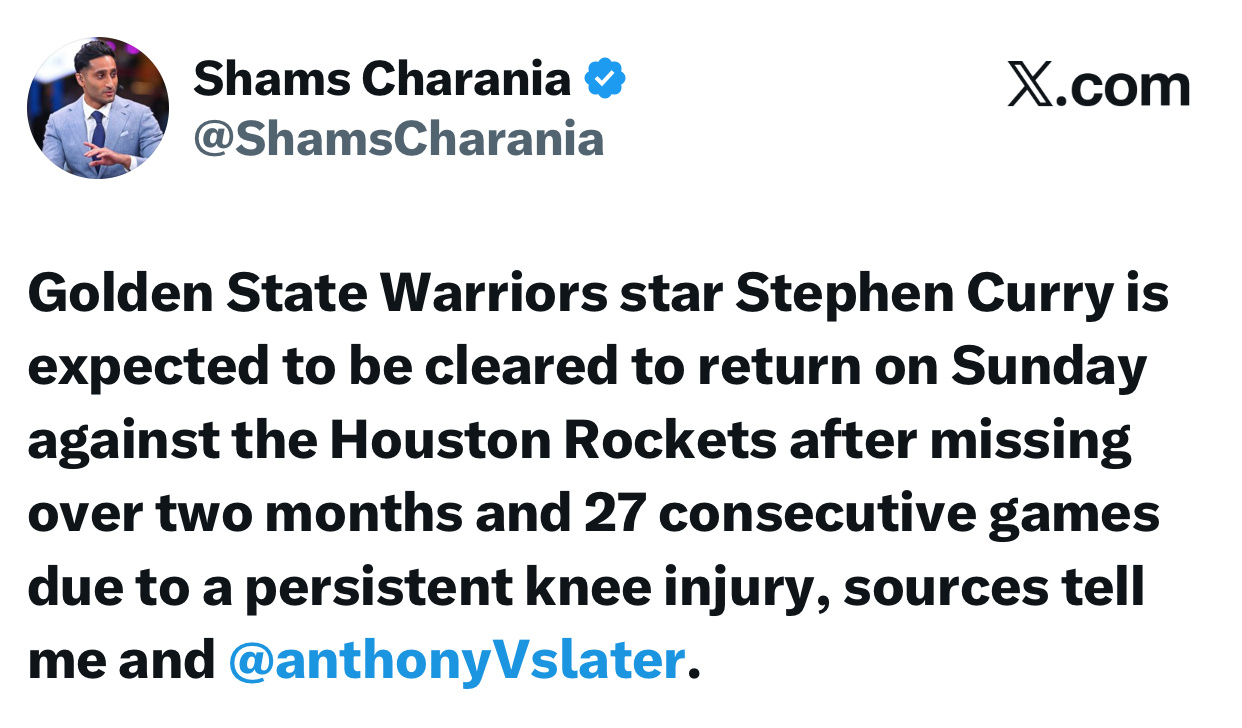Open Shams Charania's profile picture
The width and height of the screenshot is (1242, 728).
97,108
